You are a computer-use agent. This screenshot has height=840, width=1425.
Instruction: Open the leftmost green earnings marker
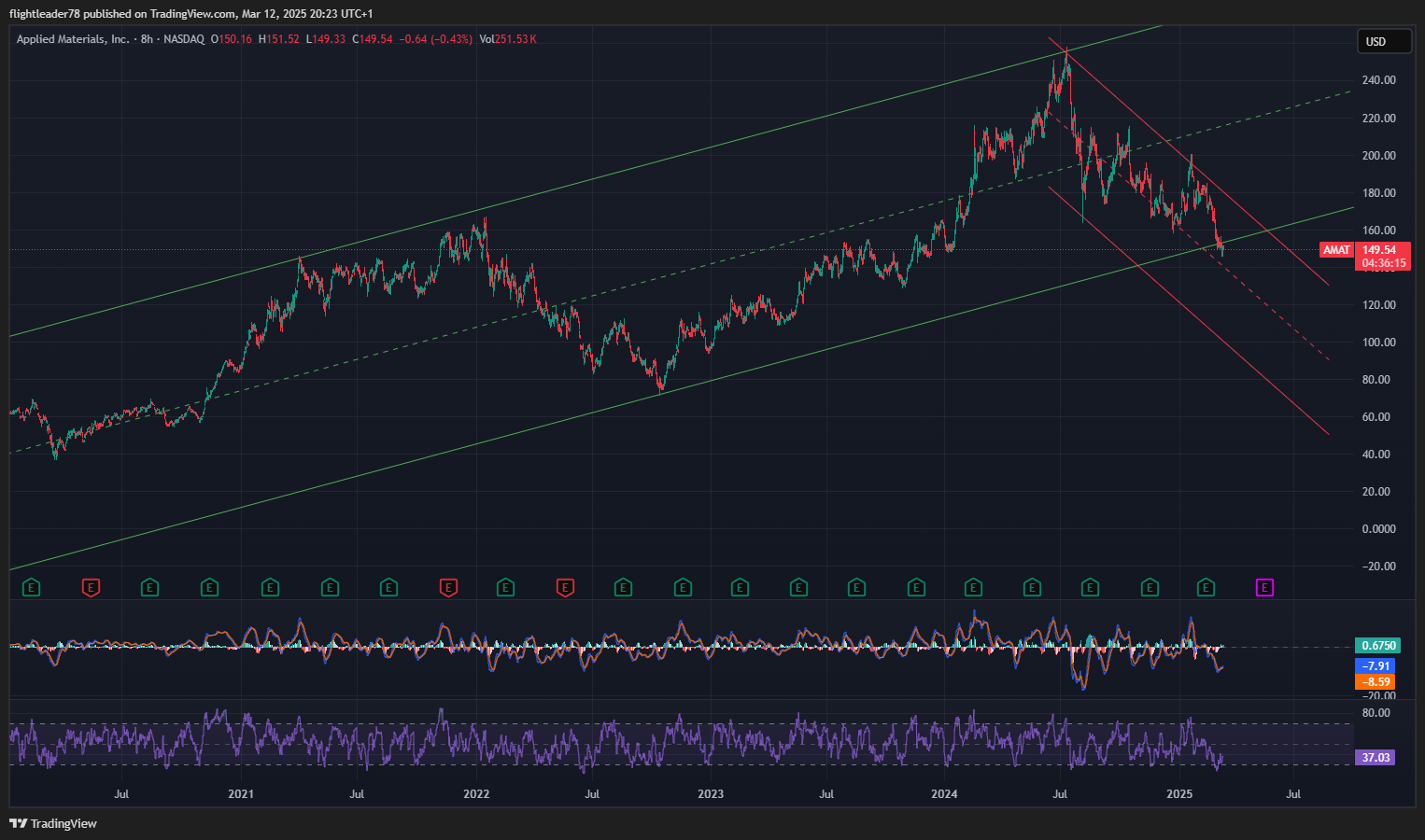point(31,587)
